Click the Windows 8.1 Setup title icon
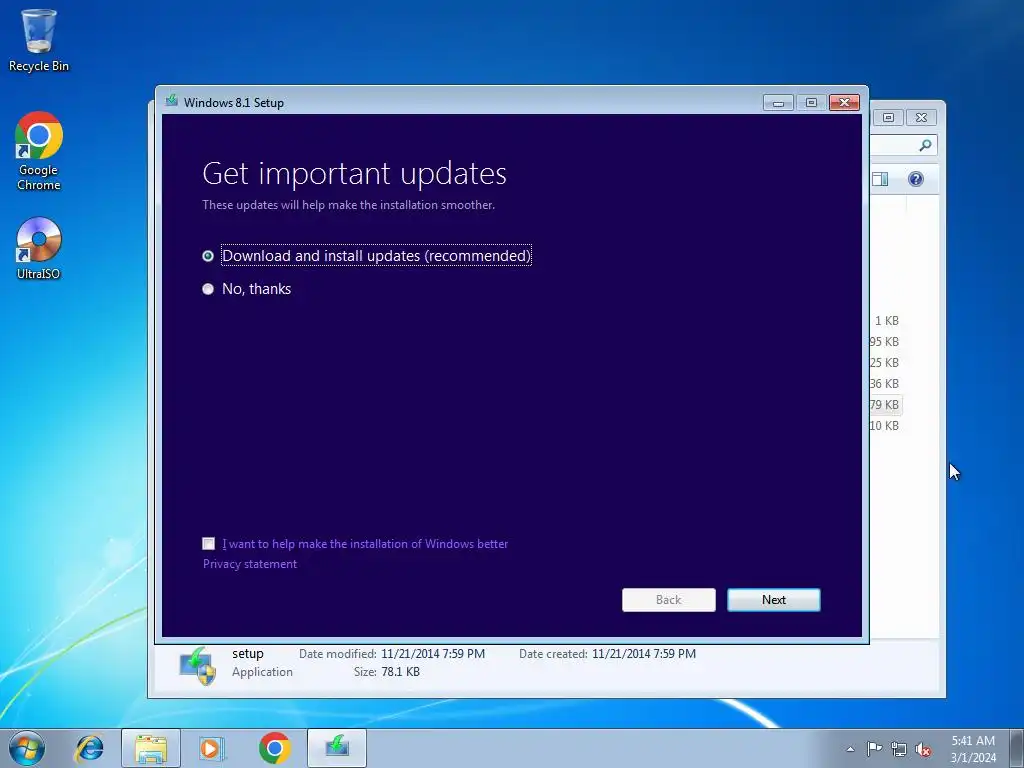This screenshot has height=768, width=1024. click(x=172, y=101)
